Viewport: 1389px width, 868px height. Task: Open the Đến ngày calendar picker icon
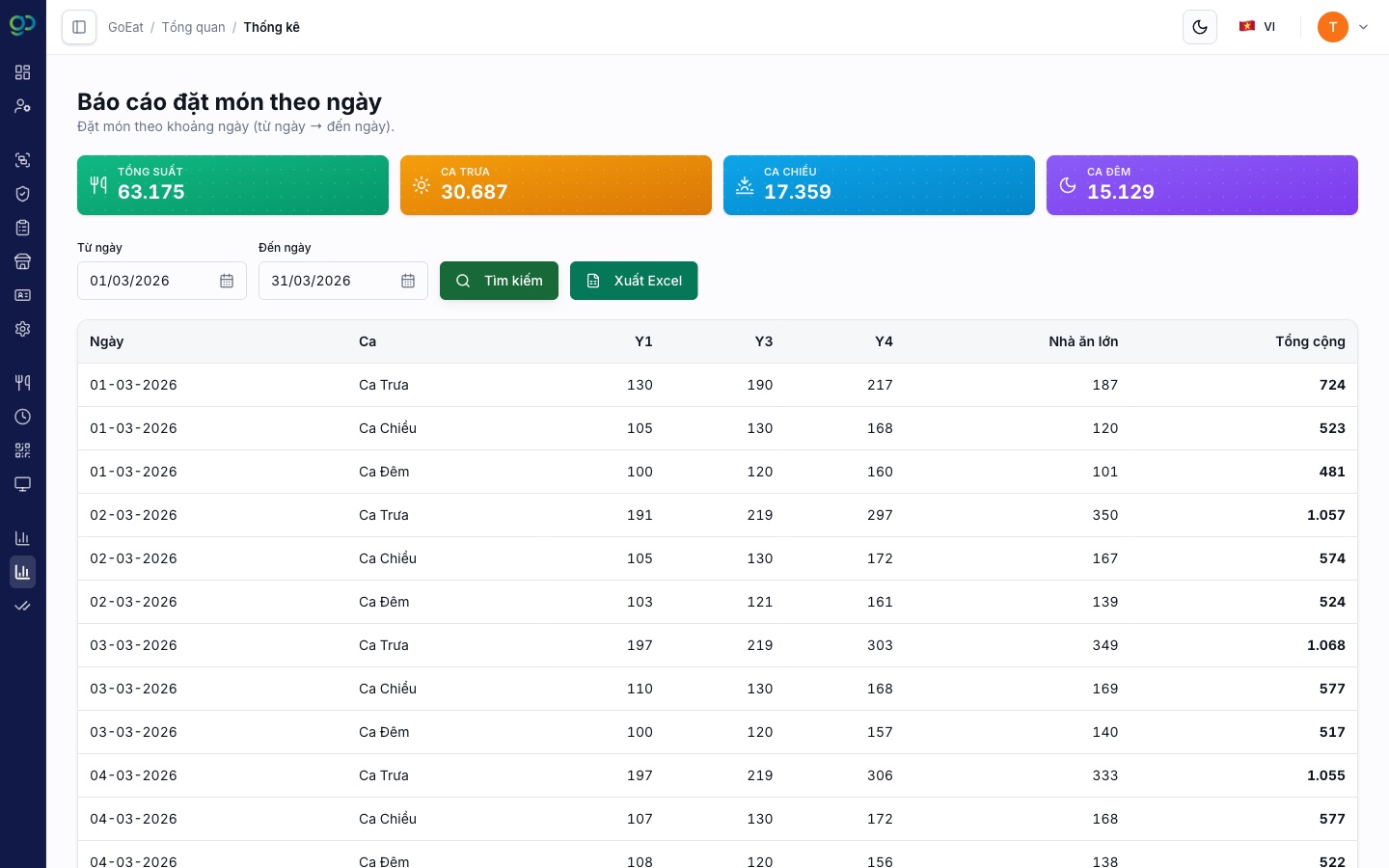coord(408,281)
